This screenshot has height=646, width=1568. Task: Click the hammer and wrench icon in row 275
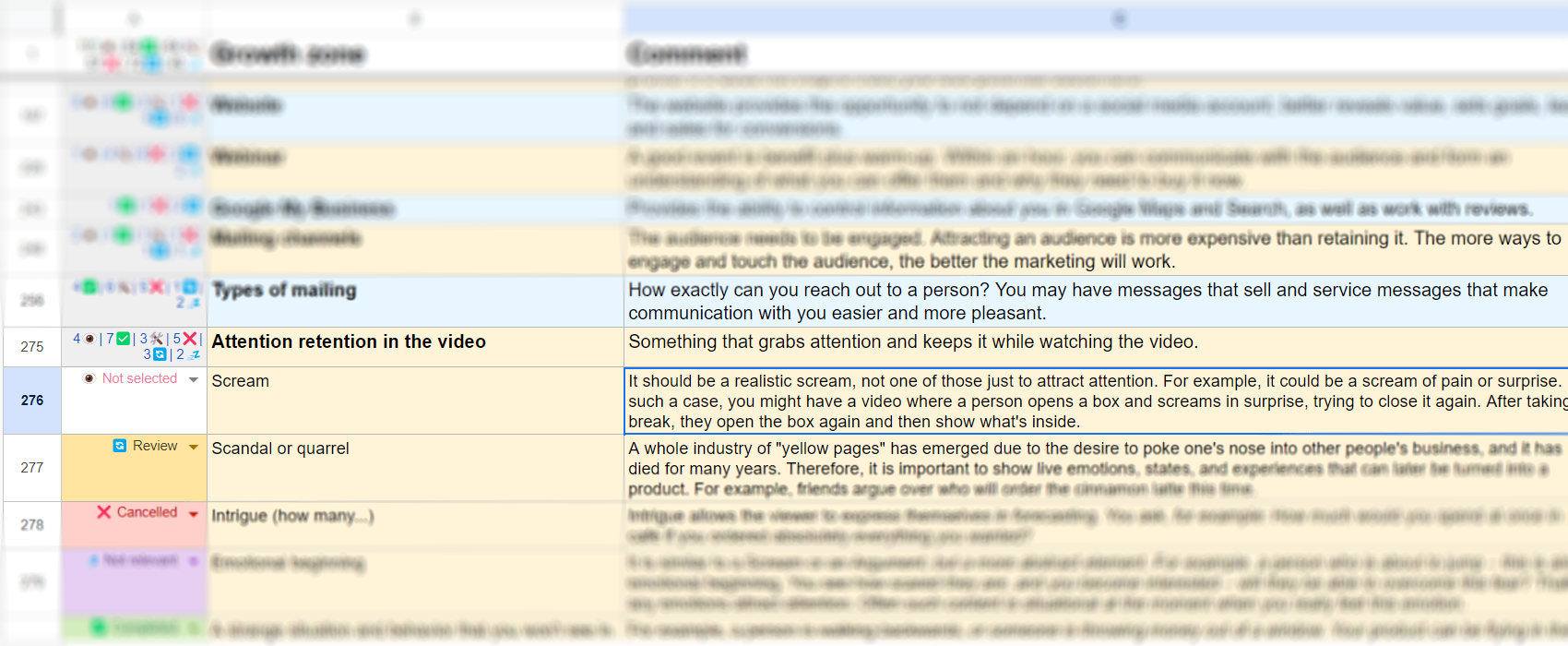(157, 339)
